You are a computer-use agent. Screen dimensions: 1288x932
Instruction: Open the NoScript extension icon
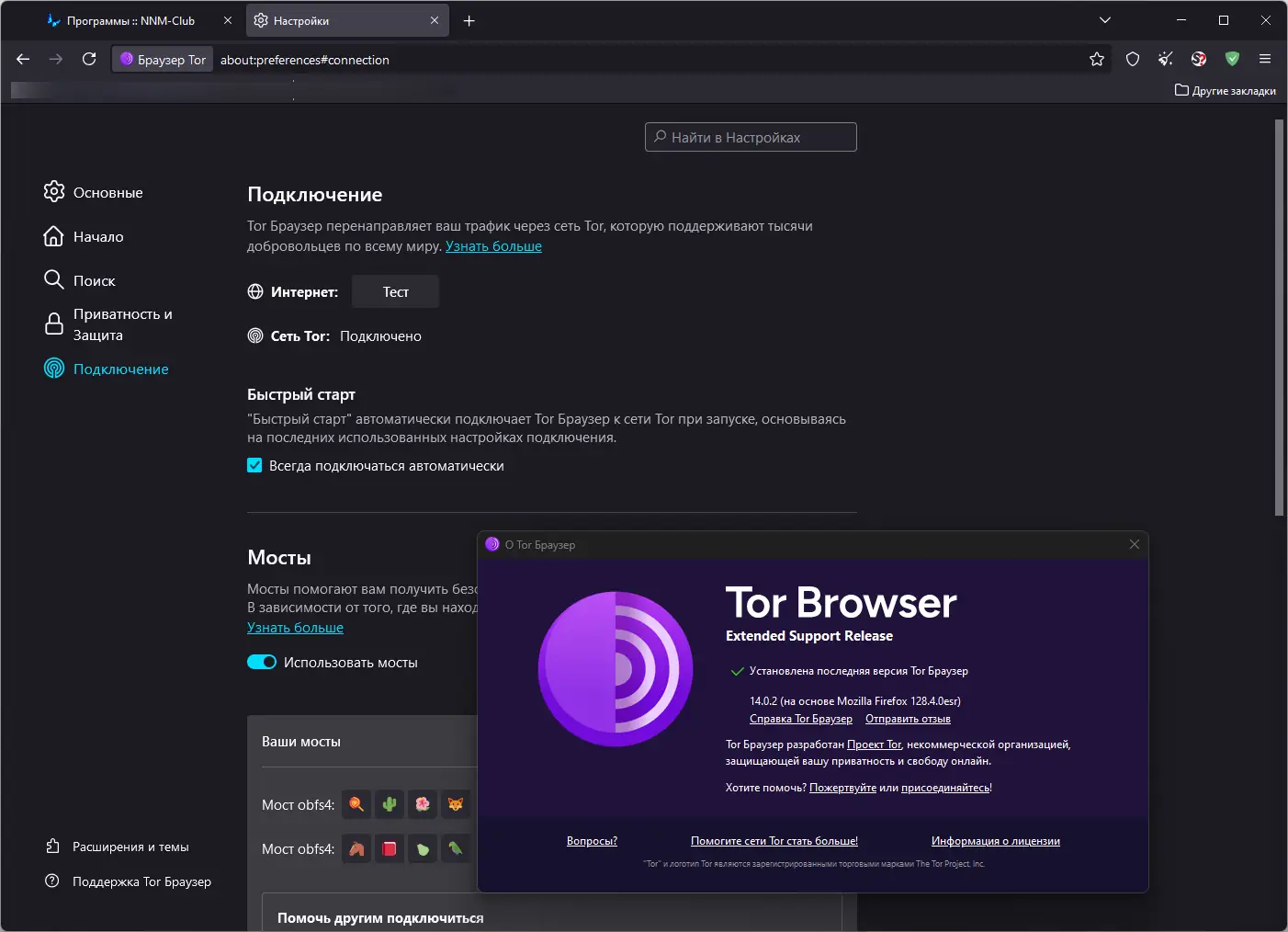(1199, 59)
